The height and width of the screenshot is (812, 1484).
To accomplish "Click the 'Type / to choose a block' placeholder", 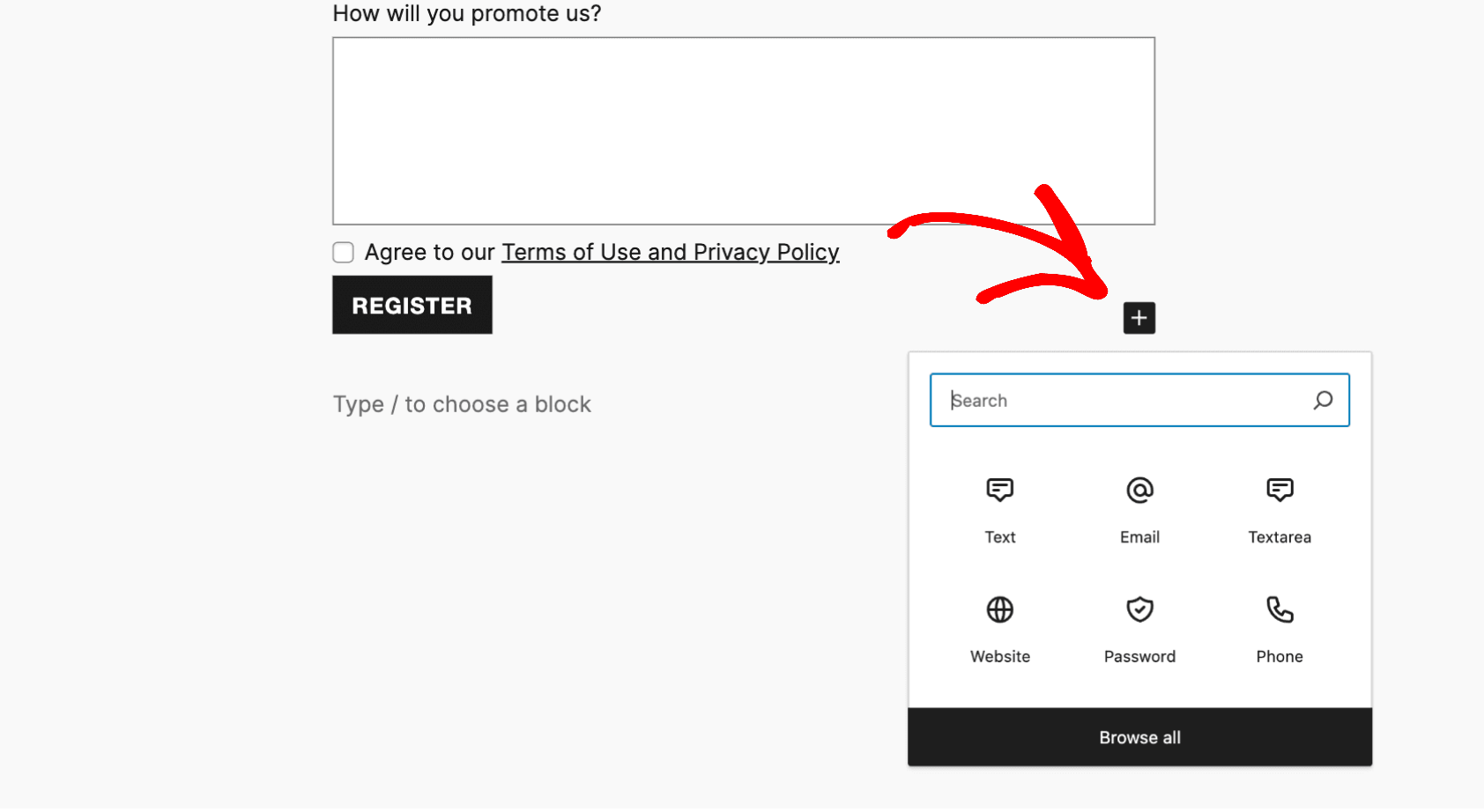I will pyautogui.click(x=462, y=404).
